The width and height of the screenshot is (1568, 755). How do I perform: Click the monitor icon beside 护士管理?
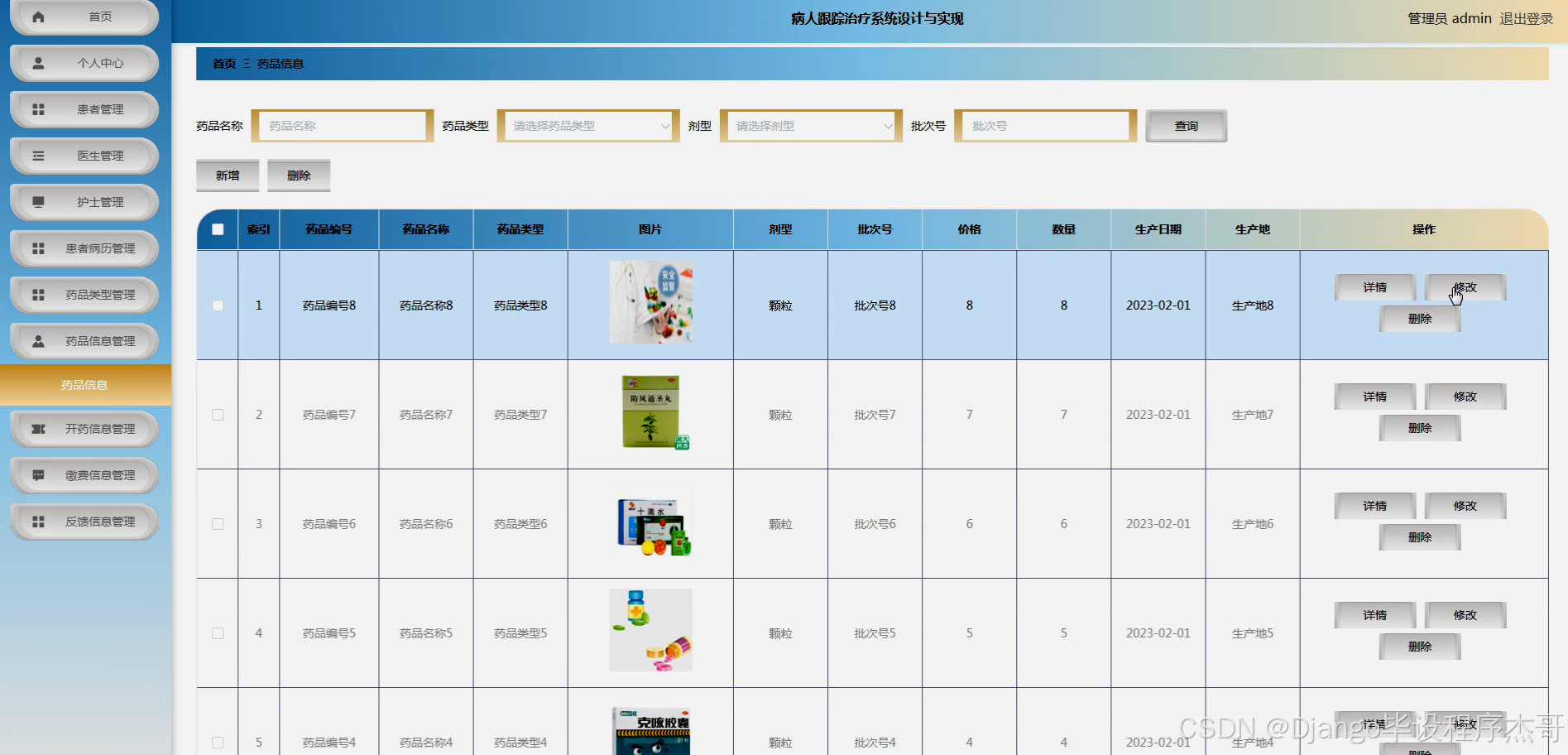click(38, 202)
